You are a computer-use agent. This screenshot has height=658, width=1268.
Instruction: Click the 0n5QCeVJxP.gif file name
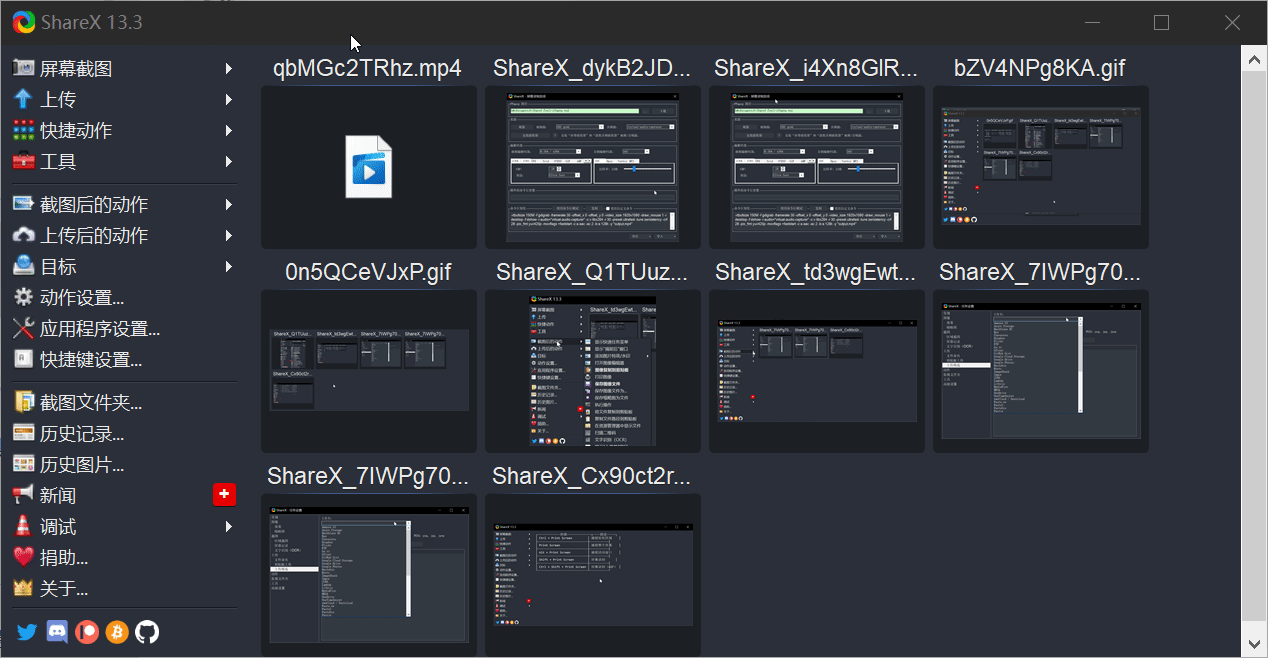coord(368,272)
